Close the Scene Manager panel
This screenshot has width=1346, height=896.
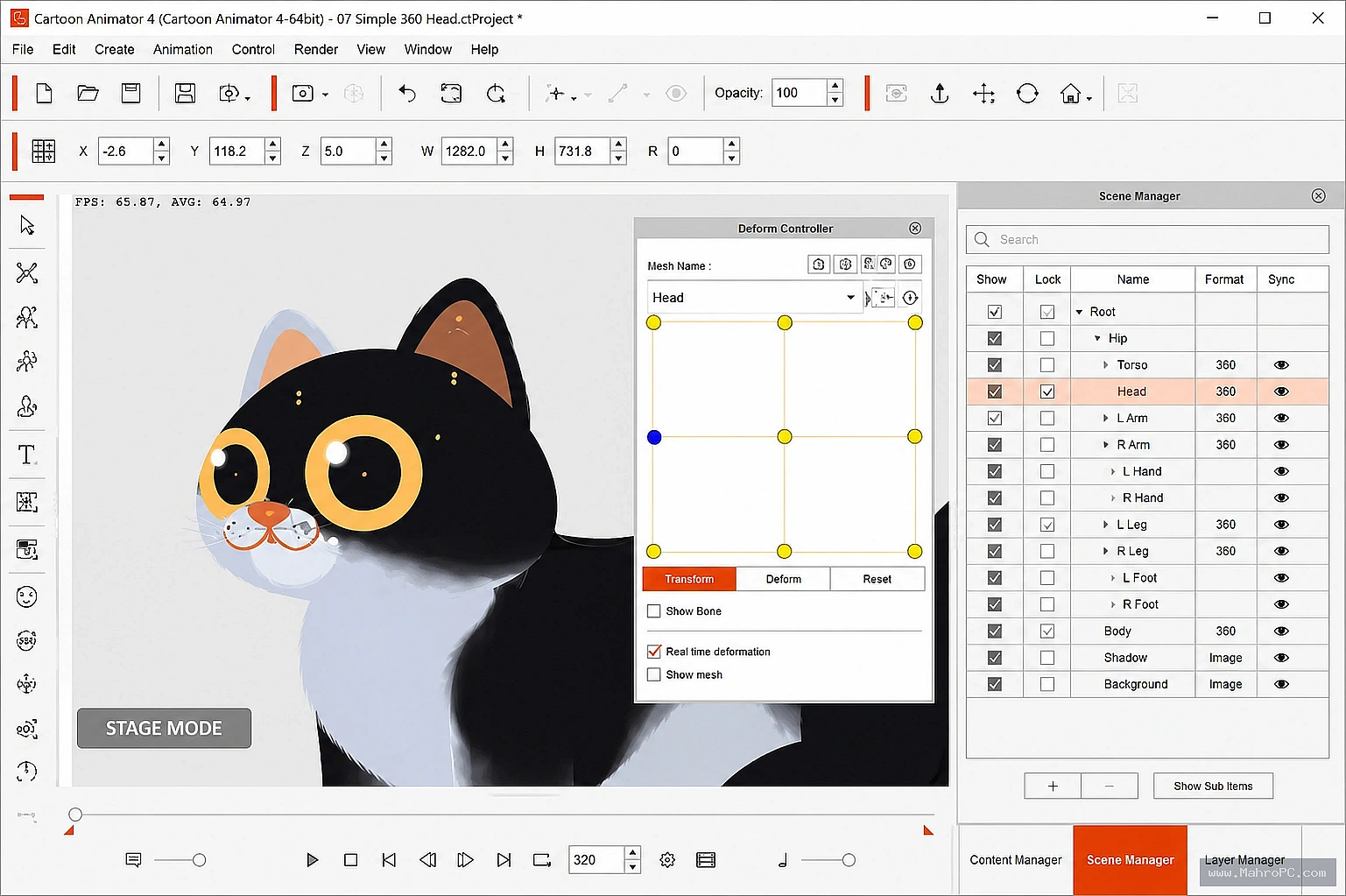tap(1319, 196)
